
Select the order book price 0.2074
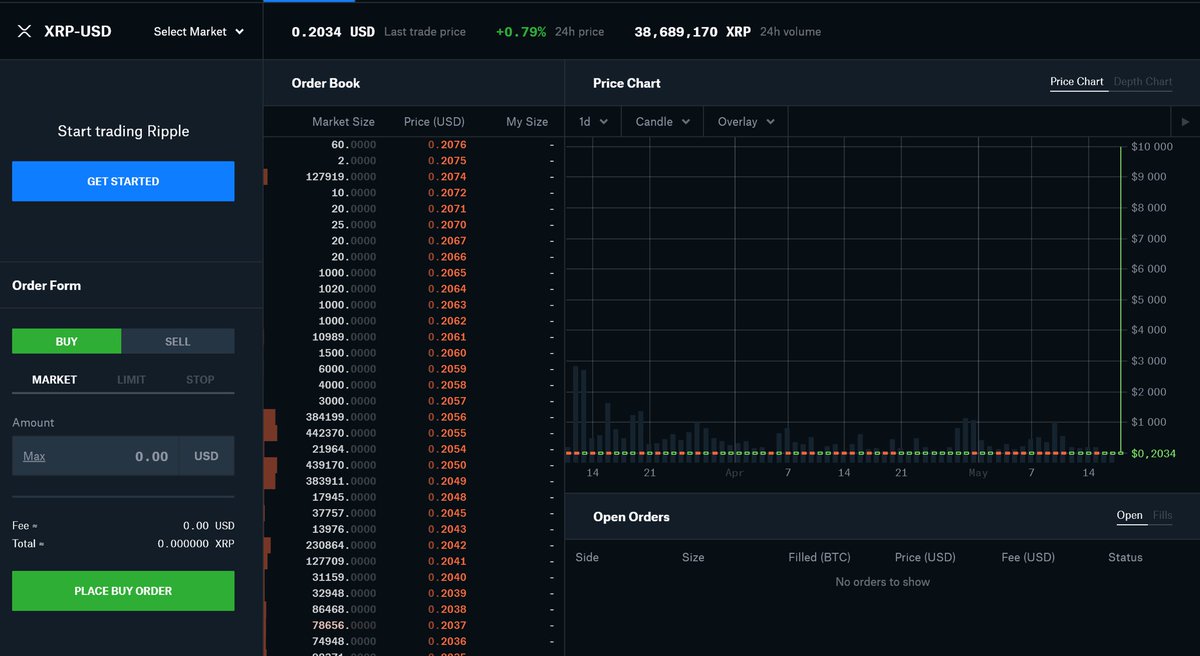pos(447,177)
